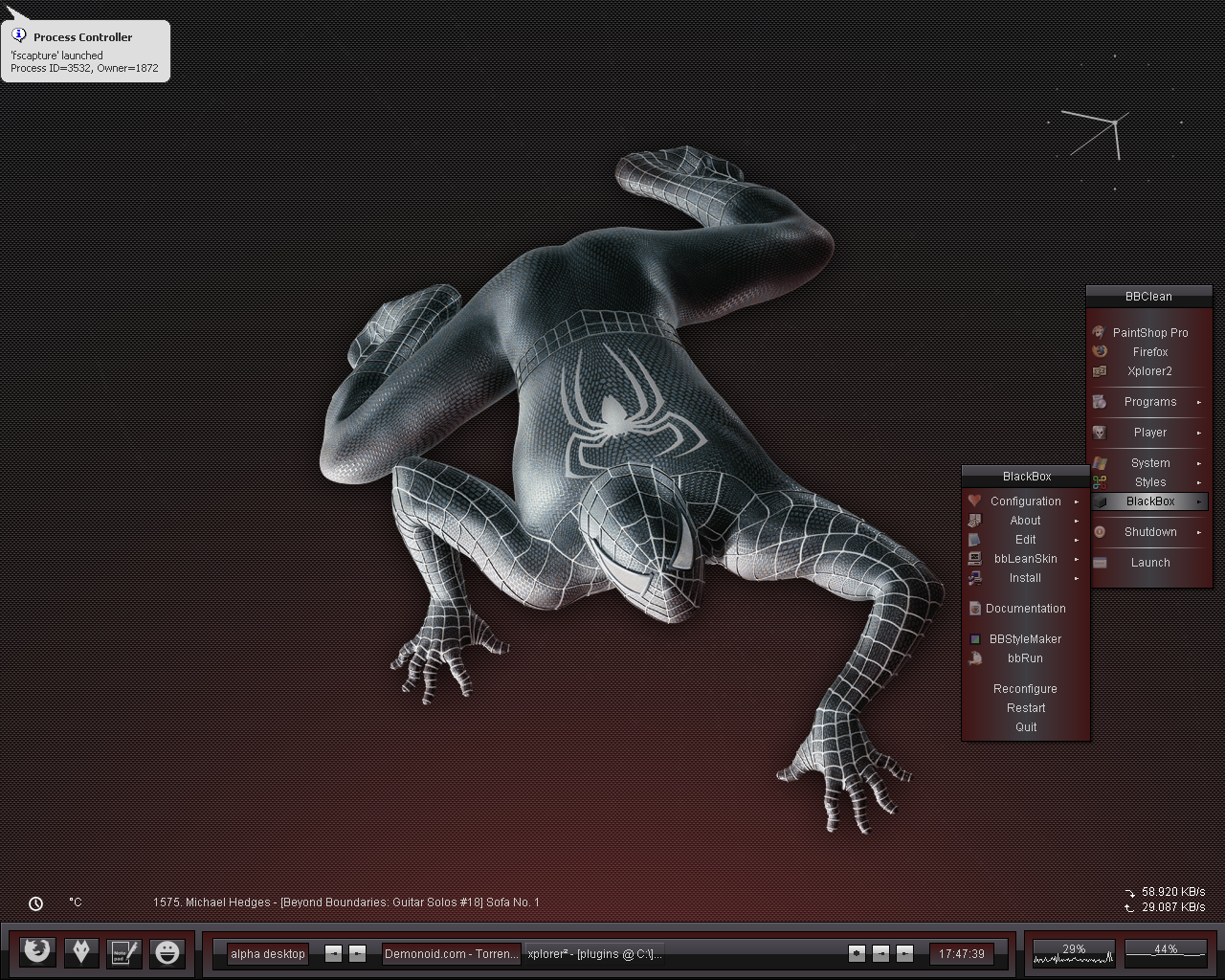1225x980 pixels.
Task: Click the Firefox icon in BBClean menu
Action: click(1100, 351)
